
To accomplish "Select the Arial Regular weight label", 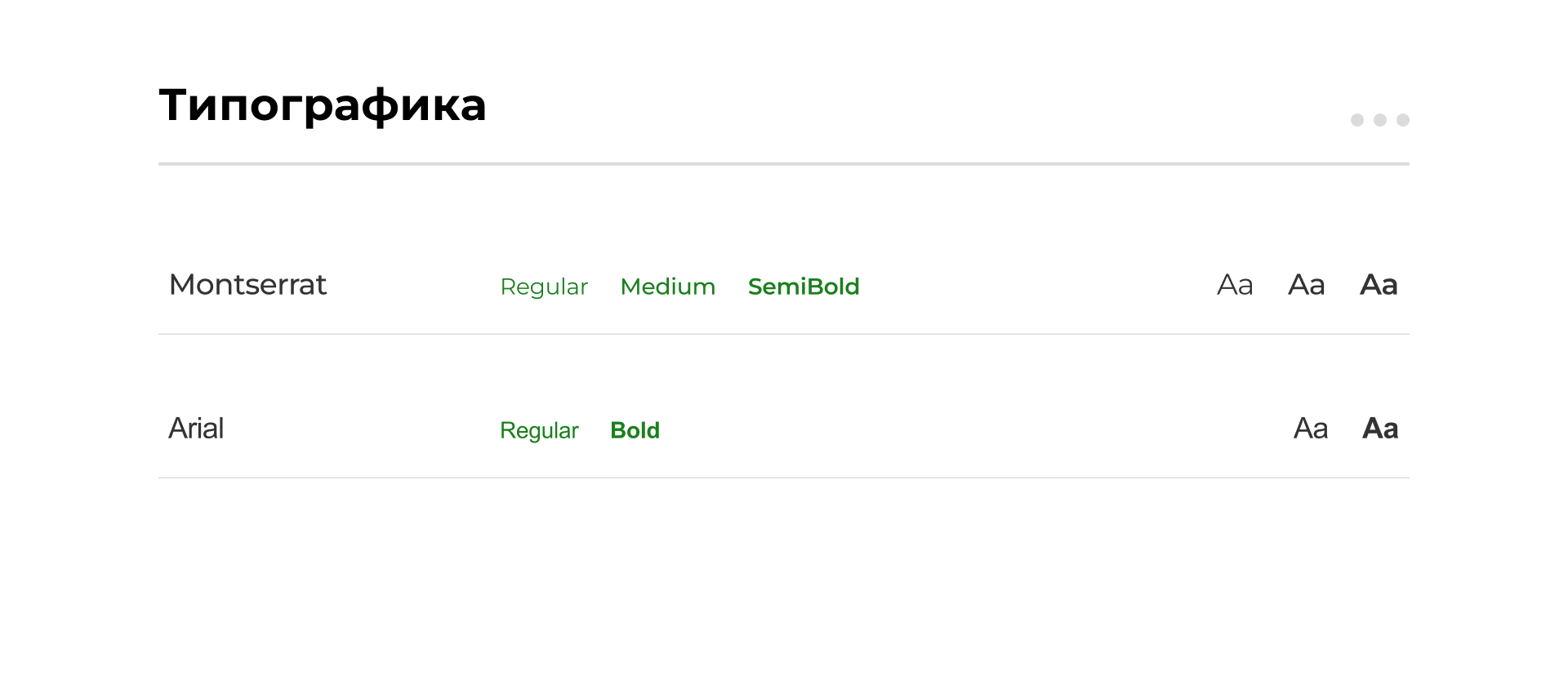I will point(539,430).
